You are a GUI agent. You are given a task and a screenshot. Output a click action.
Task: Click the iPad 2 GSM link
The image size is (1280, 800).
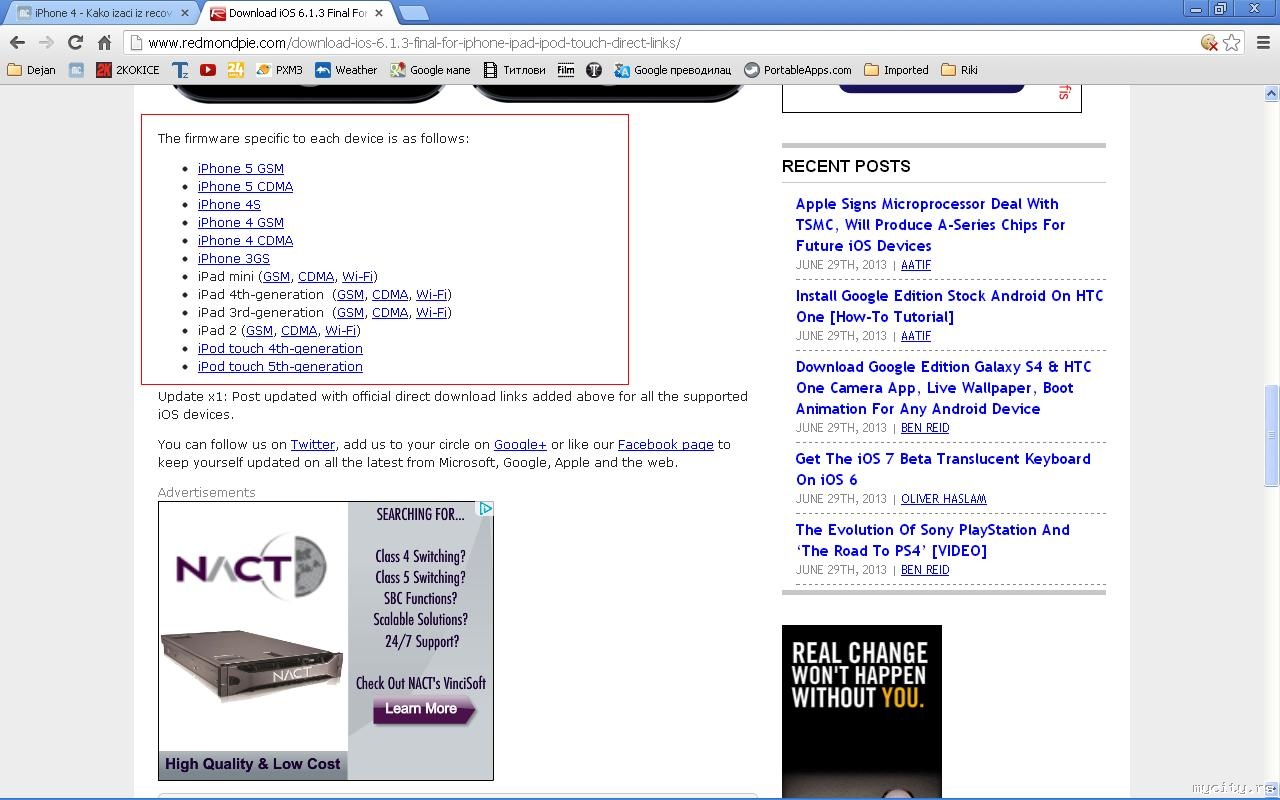pos(259,331)
